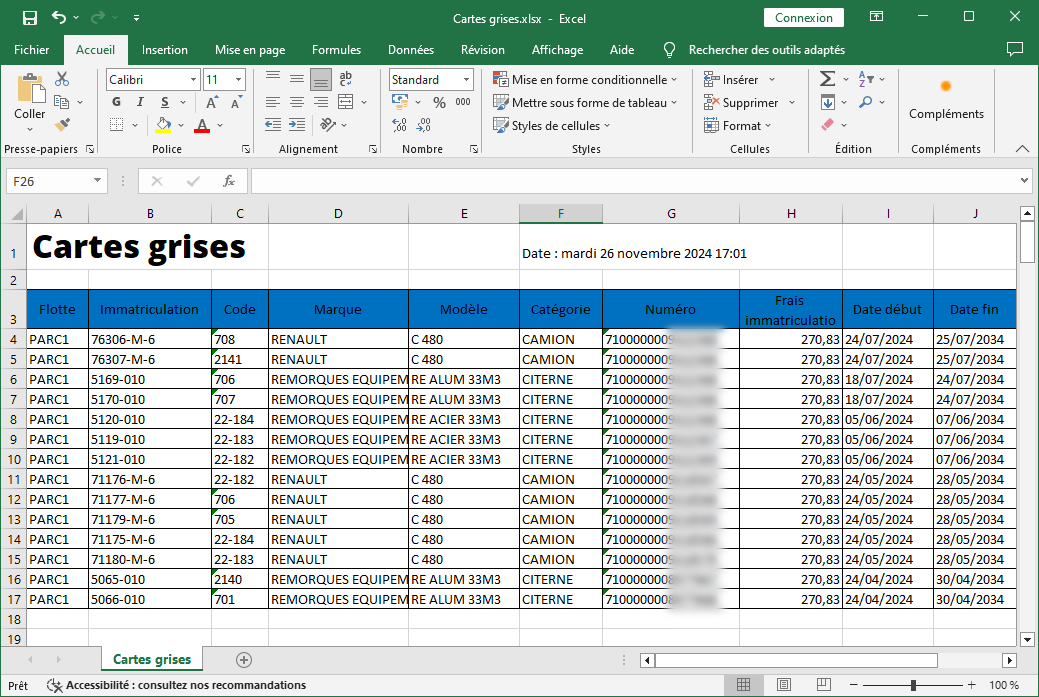Toggle italic with the I button
The height and width of the screenshot is (697, 1039).
[x=140, y=102]
